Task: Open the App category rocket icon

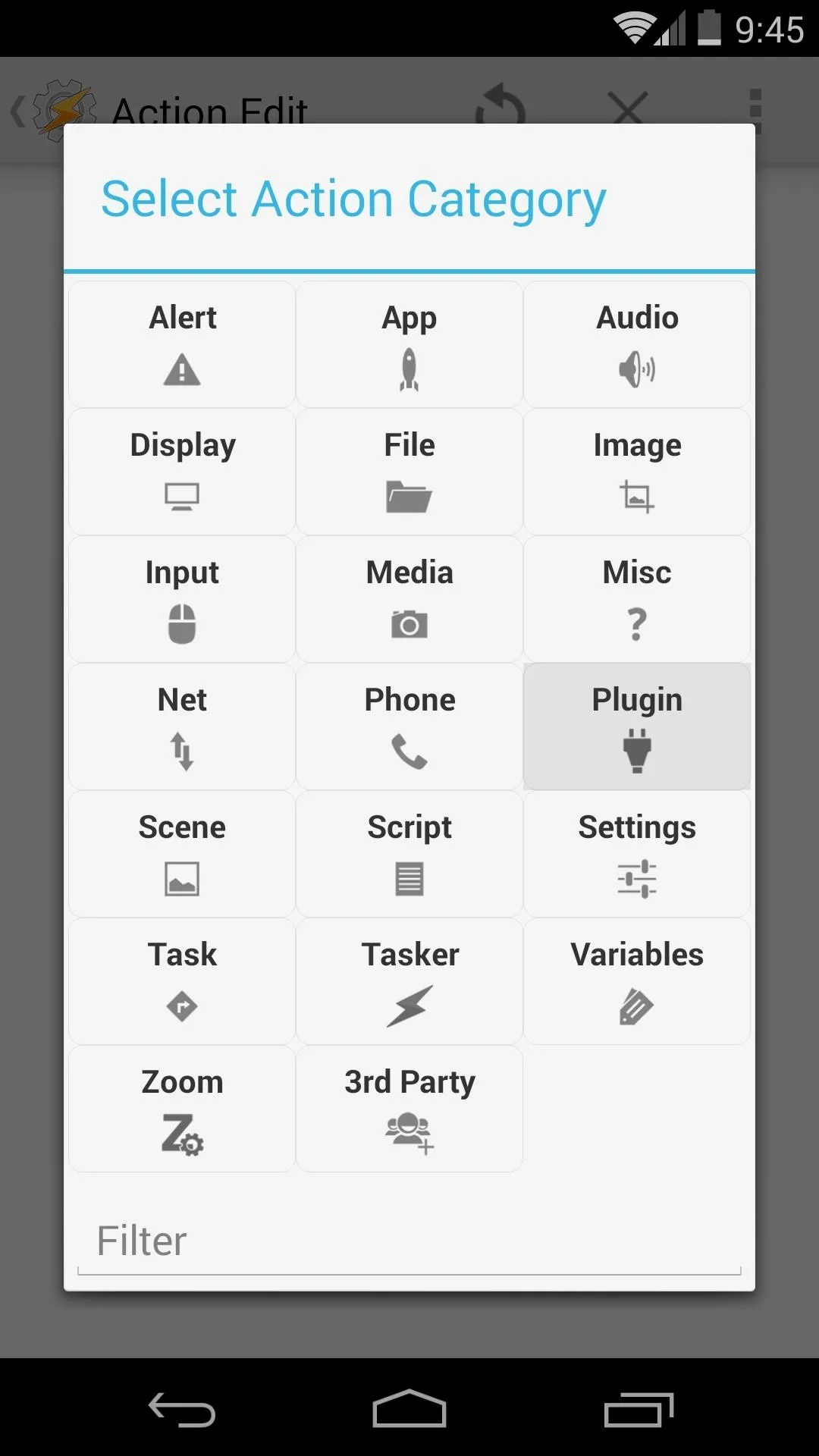Action: point(409,369)
